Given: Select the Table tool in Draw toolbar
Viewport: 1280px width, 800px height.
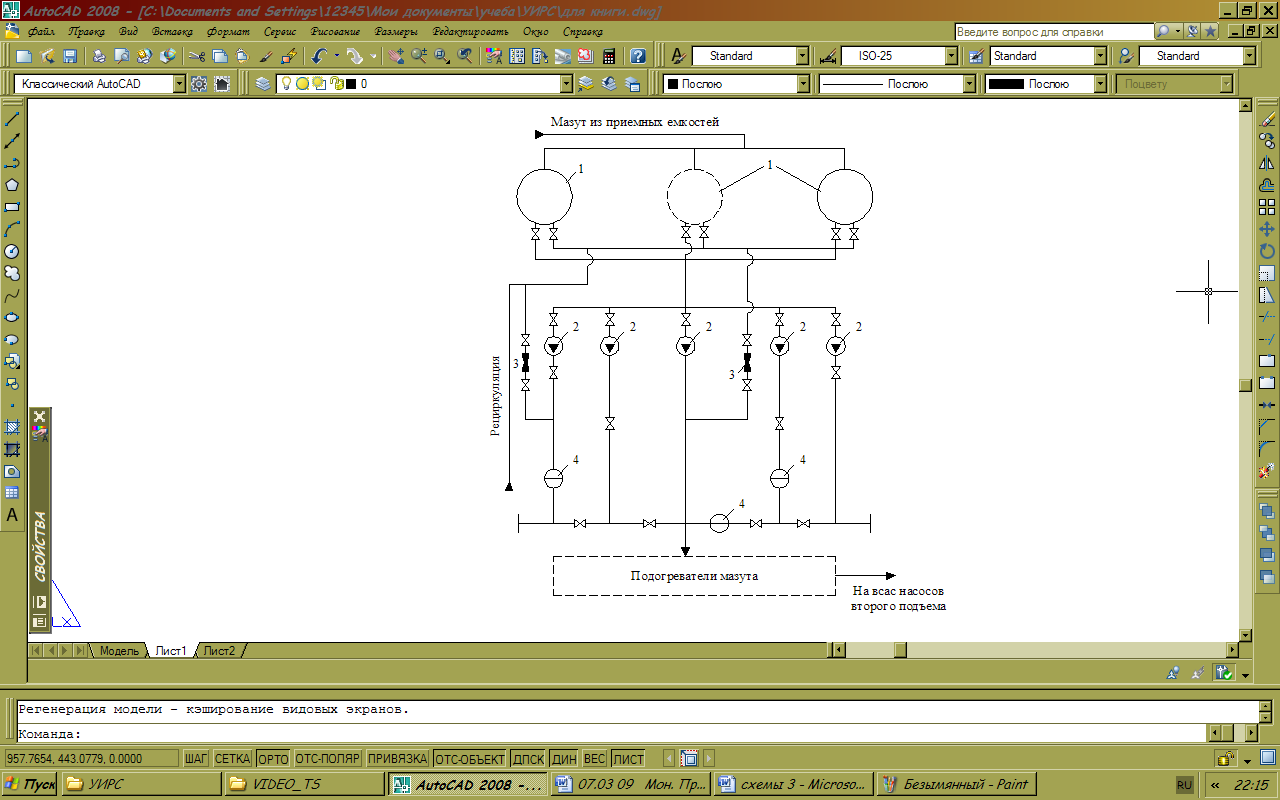Looking at the screenshot, I should (x=13, y=493).
